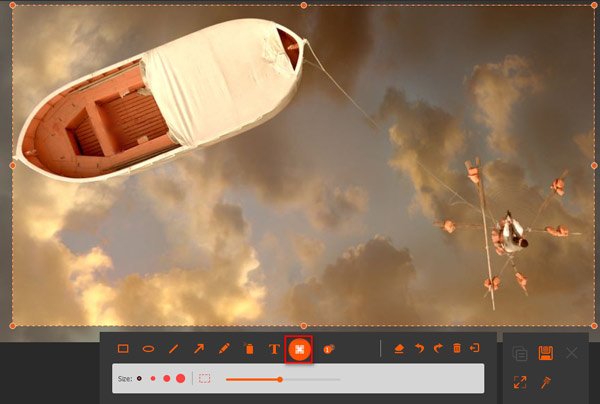
Task: Choose the second smallest size dot
Action: click(153, 378)
